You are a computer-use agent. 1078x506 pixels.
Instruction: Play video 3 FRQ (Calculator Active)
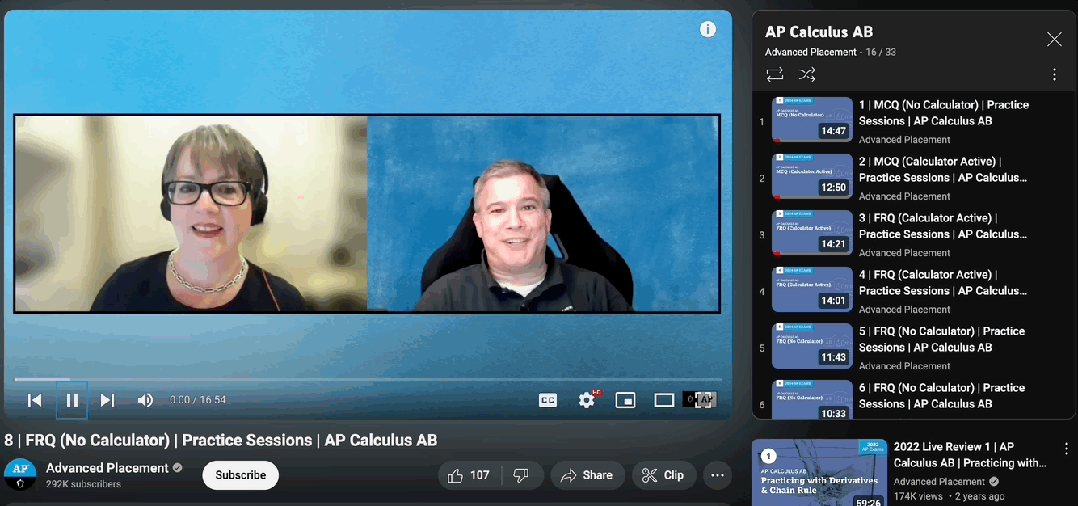coord(914,234)
